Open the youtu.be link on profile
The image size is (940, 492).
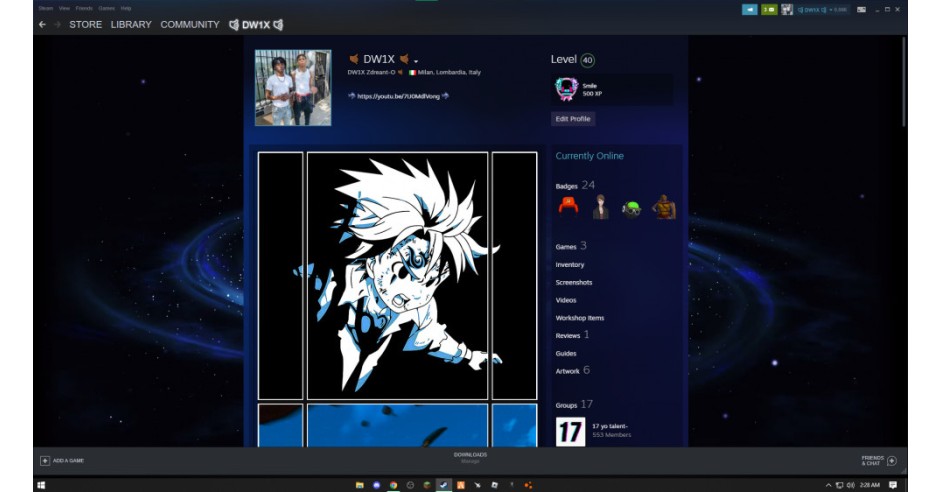click(399, 96)
